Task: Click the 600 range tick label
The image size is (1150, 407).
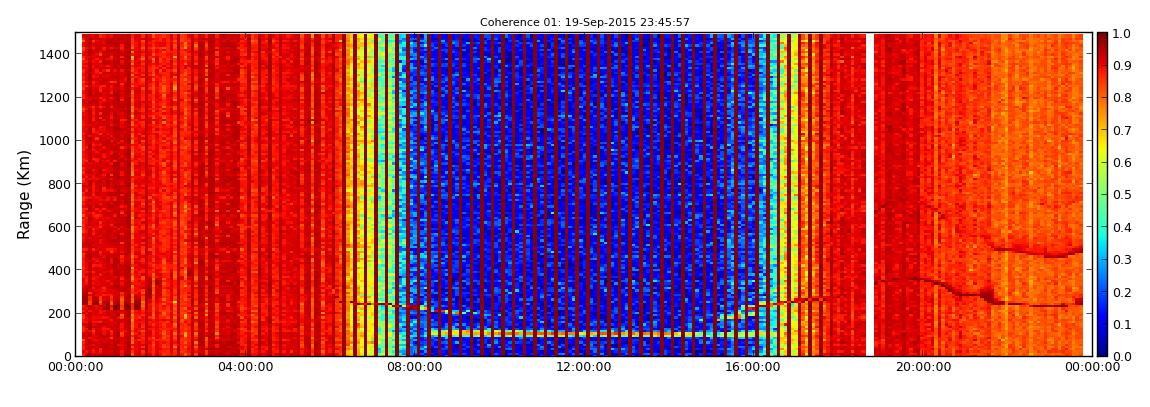Action: pyautogui.click(x=59, y=227)
